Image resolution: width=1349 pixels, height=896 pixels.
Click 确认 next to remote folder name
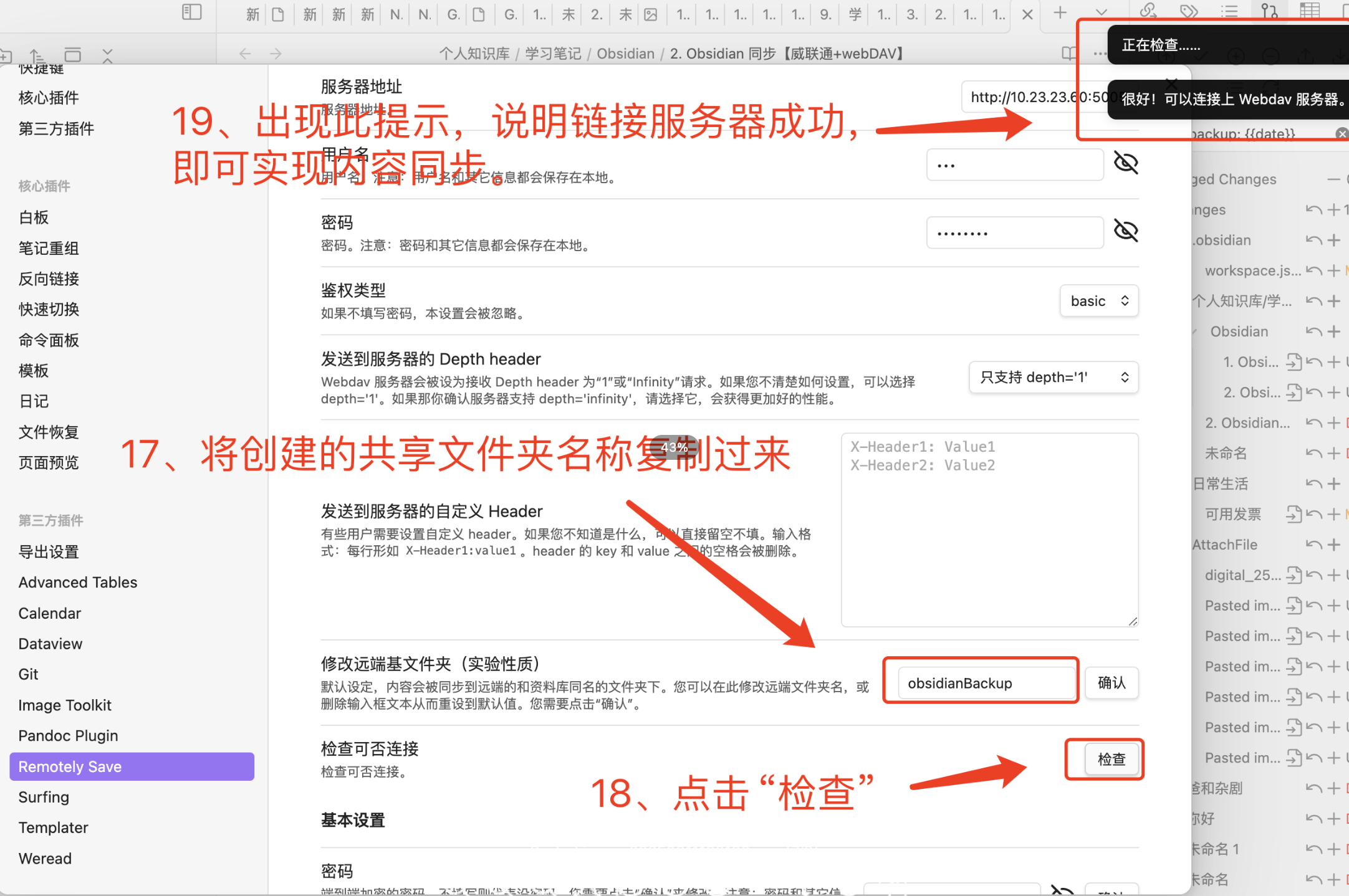pos(1111,683)
